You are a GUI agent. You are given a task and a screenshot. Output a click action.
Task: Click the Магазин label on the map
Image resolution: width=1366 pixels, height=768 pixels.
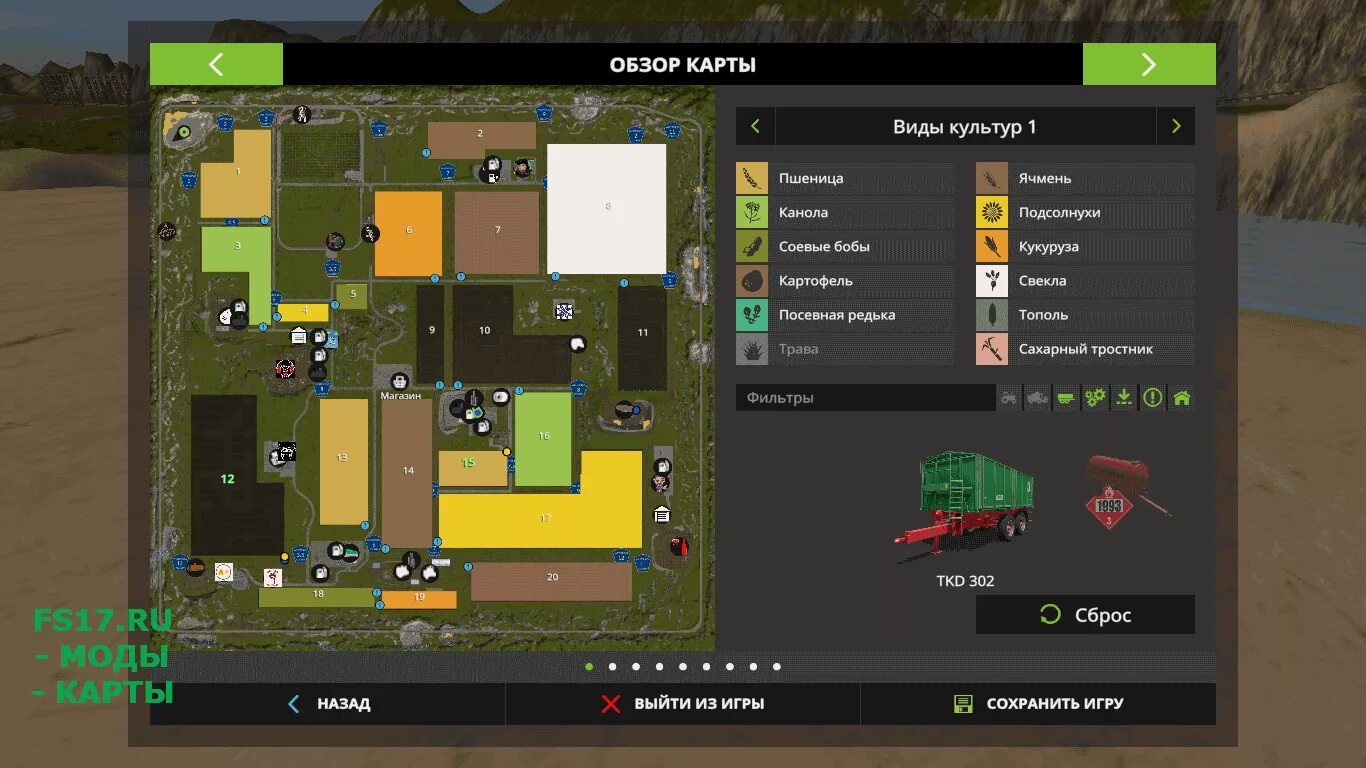click(400, 396)
